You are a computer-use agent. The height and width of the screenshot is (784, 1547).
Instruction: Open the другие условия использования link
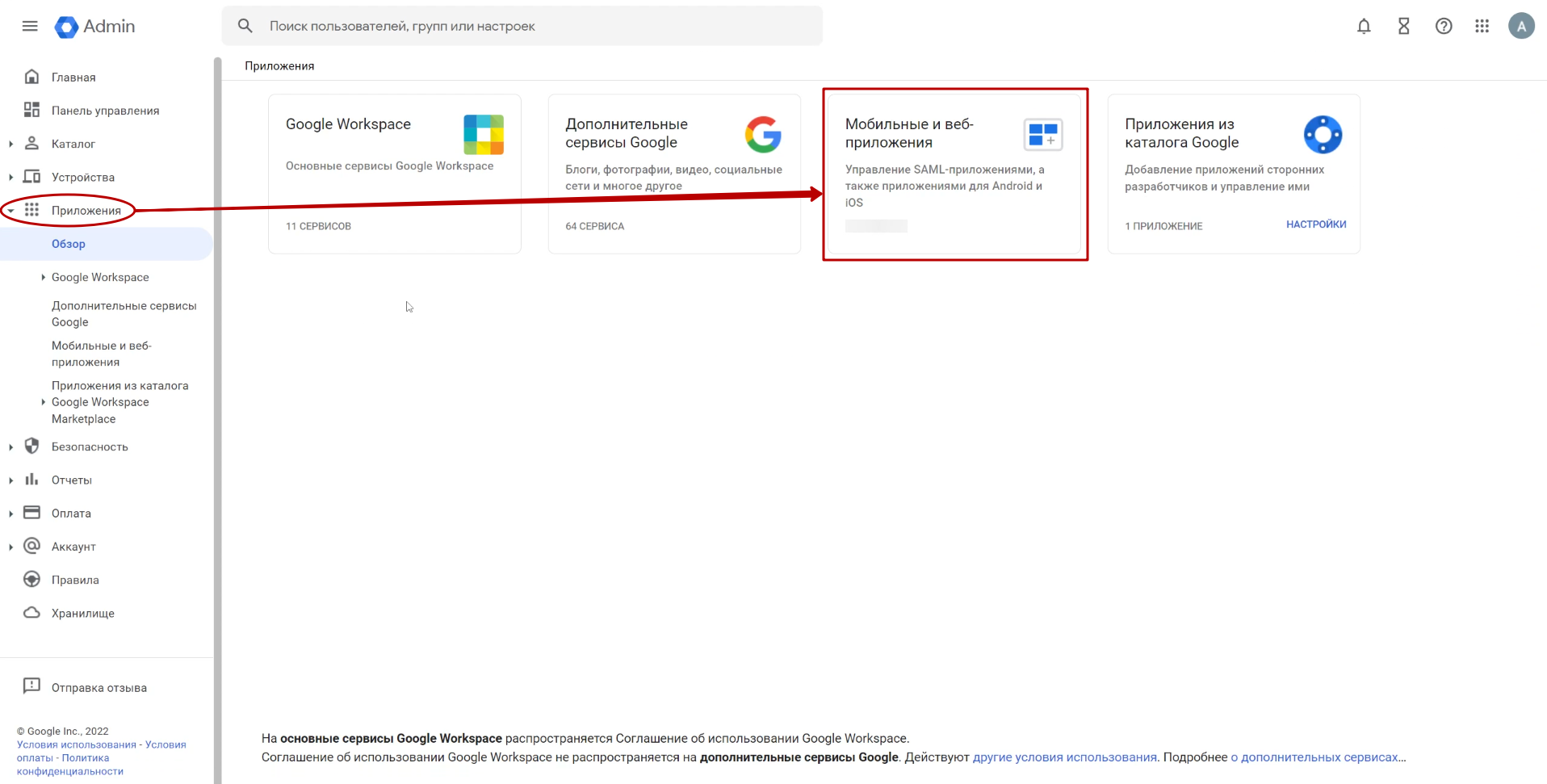1064,757
